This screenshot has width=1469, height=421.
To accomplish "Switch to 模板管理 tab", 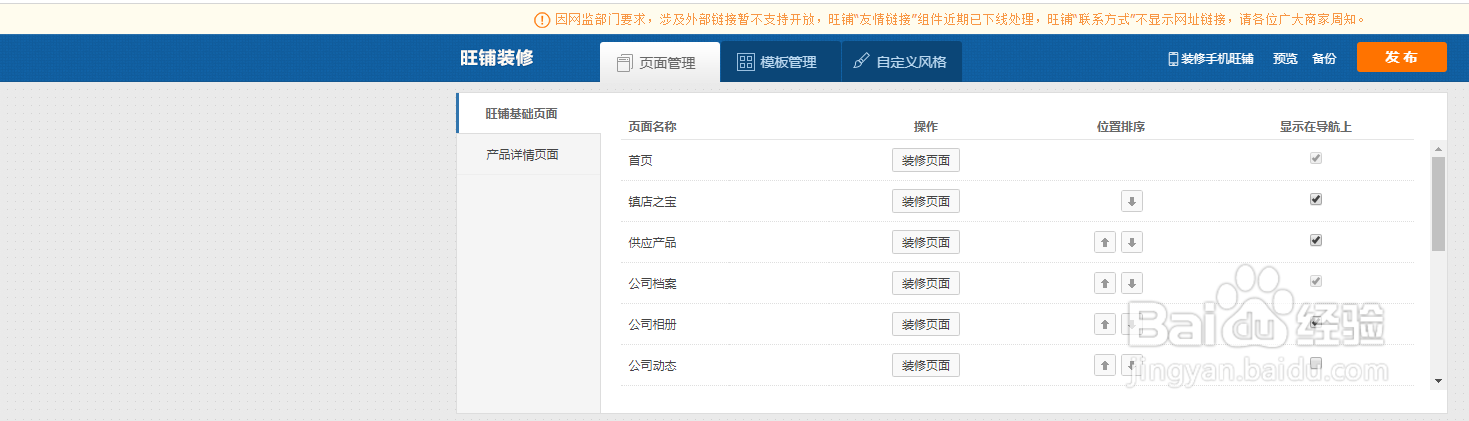I will (x=780, y=62).
